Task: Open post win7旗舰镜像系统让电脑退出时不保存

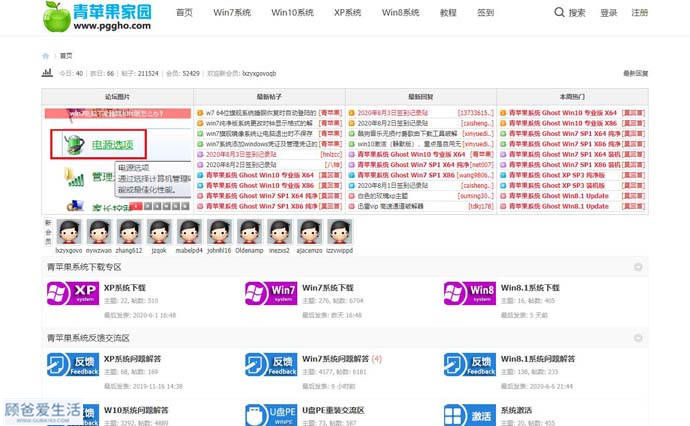Action: click(x=259, y=134)
